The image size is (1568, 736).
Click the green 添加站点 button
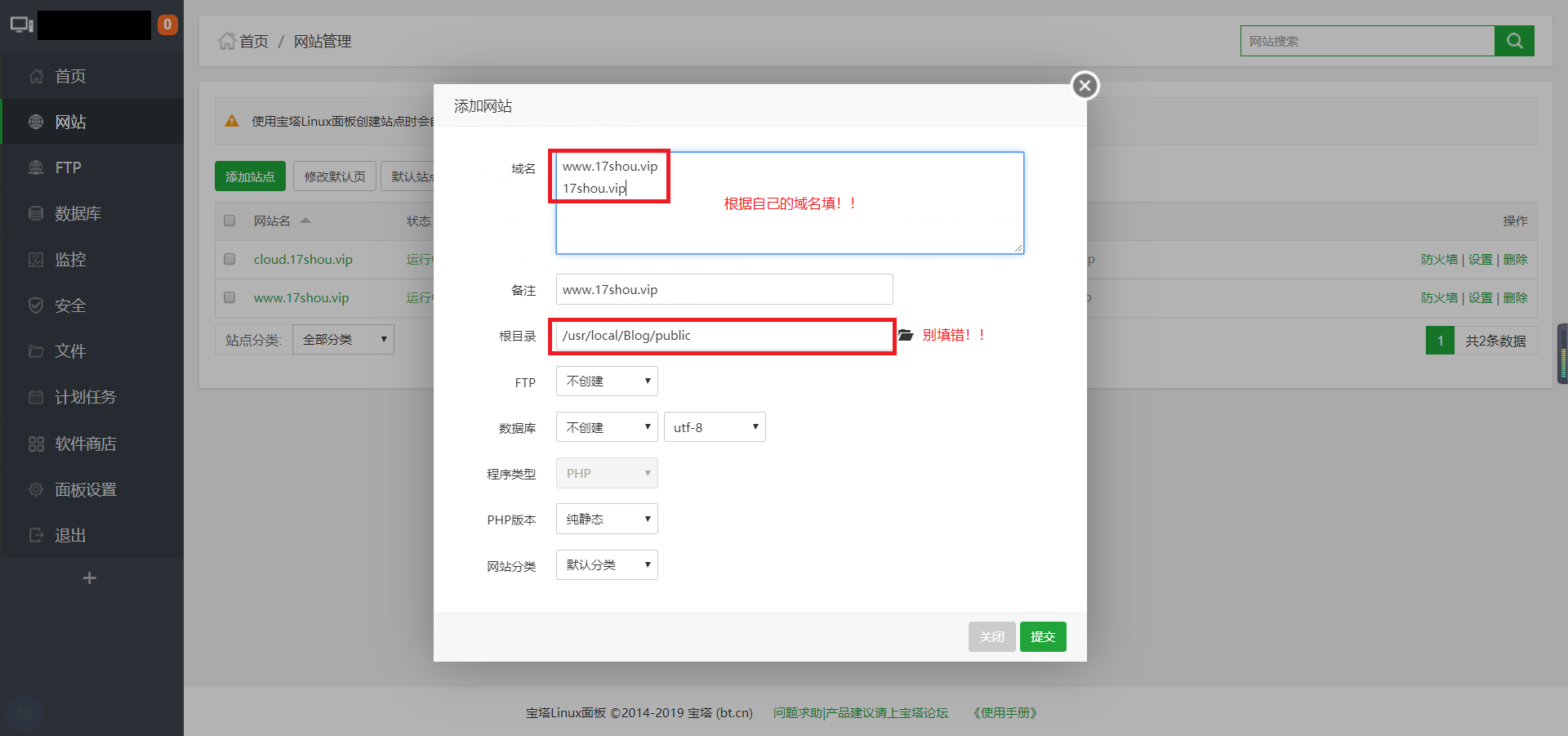click(250, 176)
